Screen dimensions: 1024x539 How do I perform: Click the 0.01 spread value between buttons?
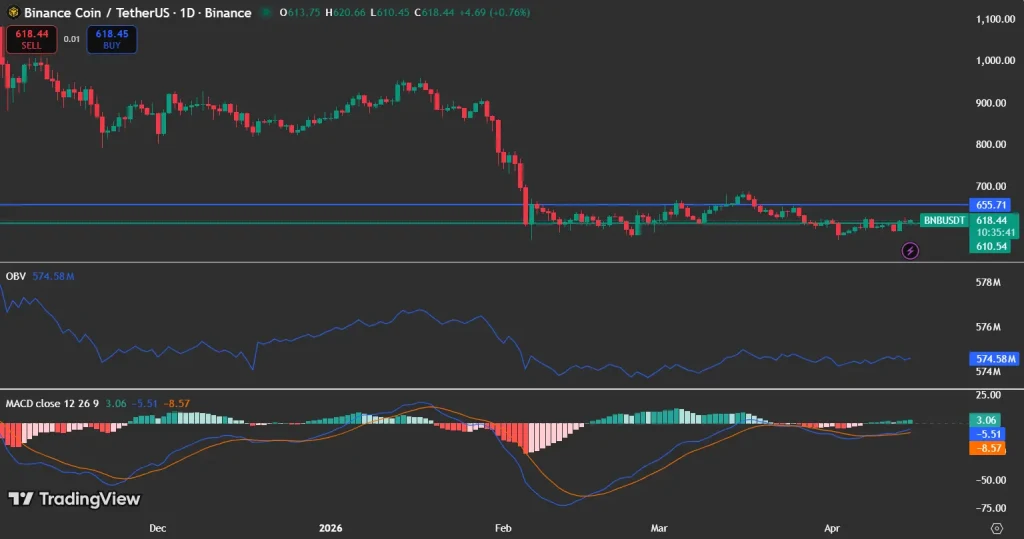pyautogui.click(x=72, y=39)
